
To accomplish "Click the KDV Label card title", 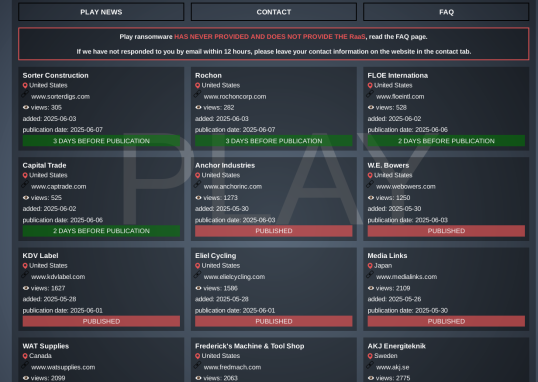I will 40,256.
